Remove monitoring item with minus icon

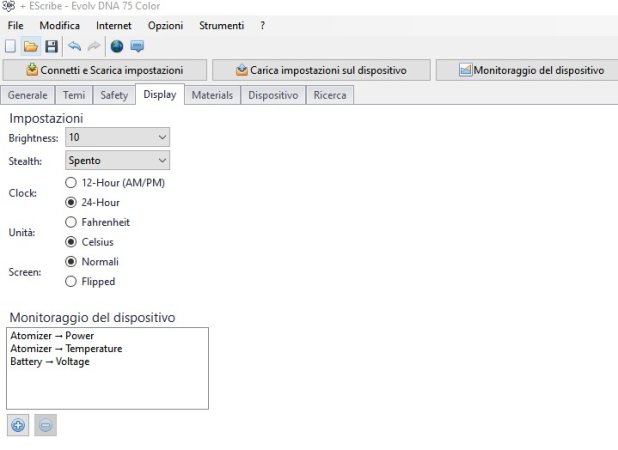click(45, 425)
